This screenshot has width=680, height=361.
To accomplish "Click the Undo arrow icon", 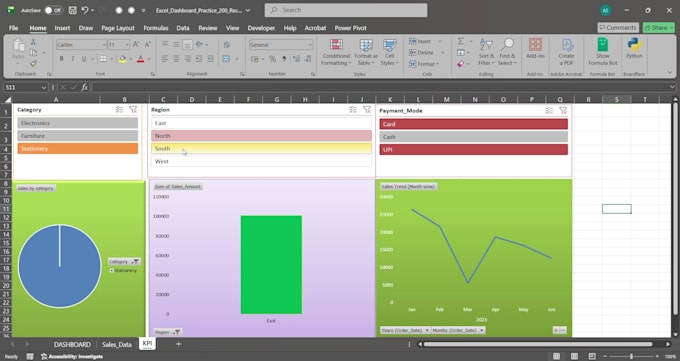I will 85,10.
